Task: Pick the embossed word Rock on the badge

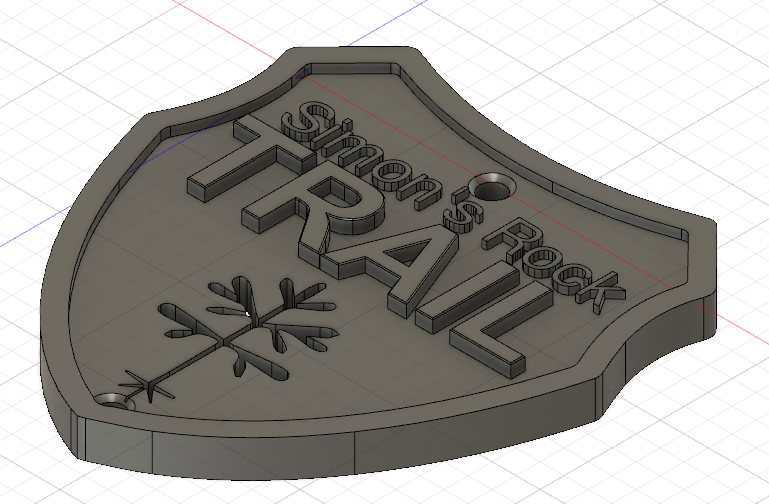Action: (554, 265)
